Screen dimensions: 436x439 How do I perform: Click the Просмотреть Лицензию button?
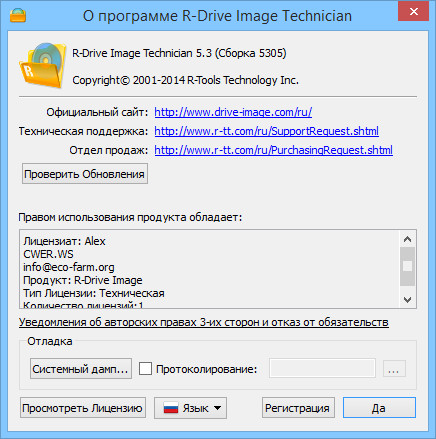coord(83,408)
